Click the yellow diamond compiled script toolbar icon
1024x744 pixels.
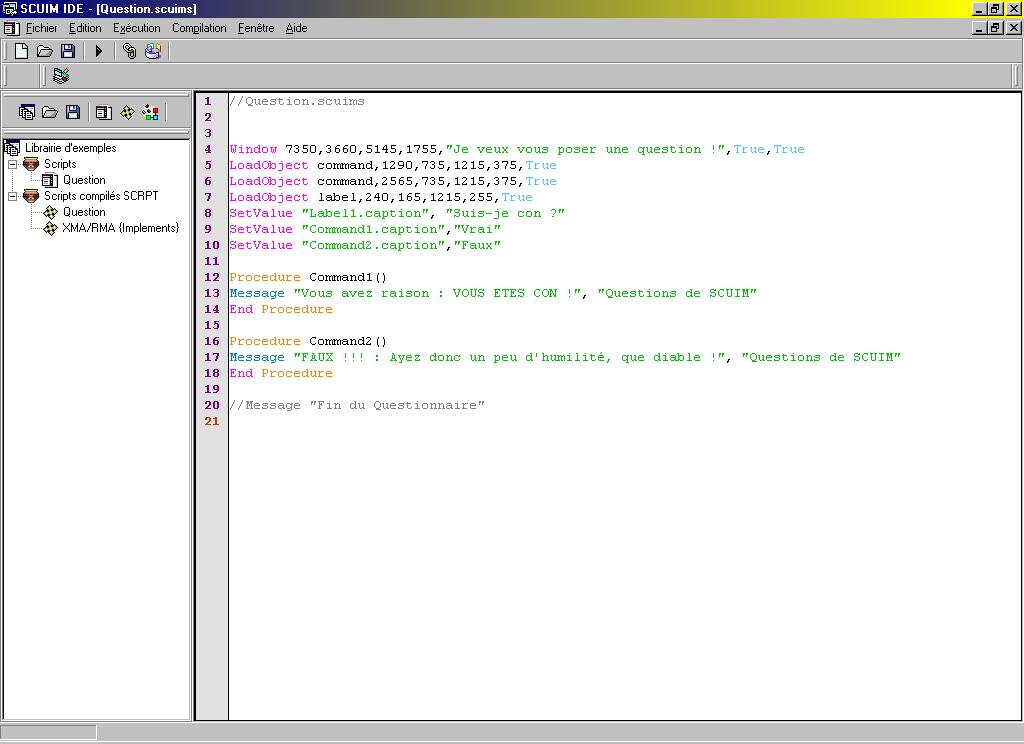point(127,112)
